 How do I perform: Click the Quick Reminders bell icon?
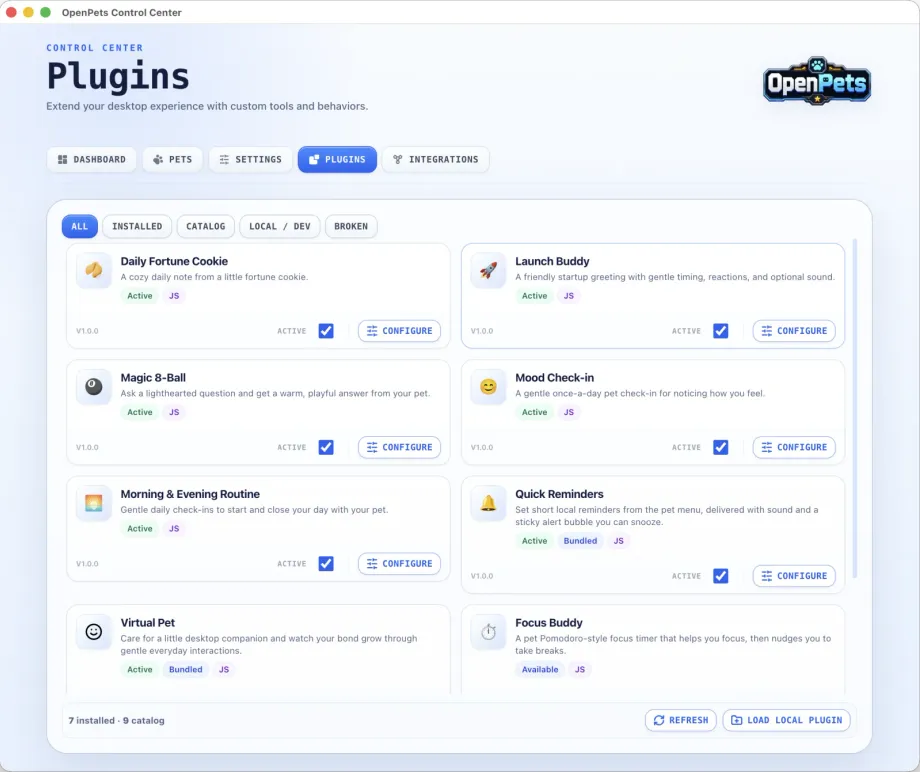coord(488,503)
